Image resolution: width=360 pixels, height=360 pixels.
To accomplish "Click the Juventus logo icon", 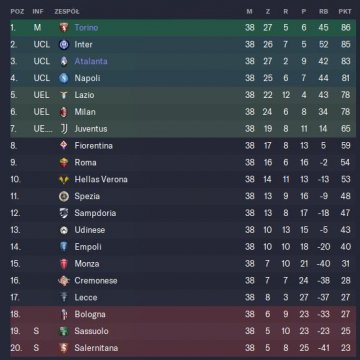I will [x=64, y=129].
